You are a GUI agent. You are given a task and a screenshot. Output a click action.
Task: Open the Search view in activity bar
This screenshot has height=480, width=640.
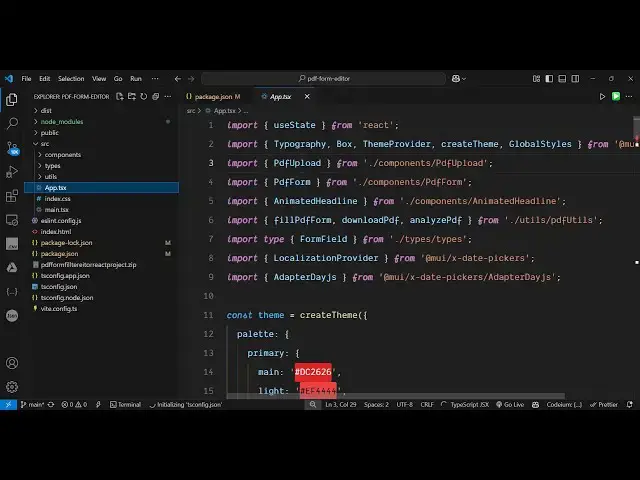tap(12, 123)
